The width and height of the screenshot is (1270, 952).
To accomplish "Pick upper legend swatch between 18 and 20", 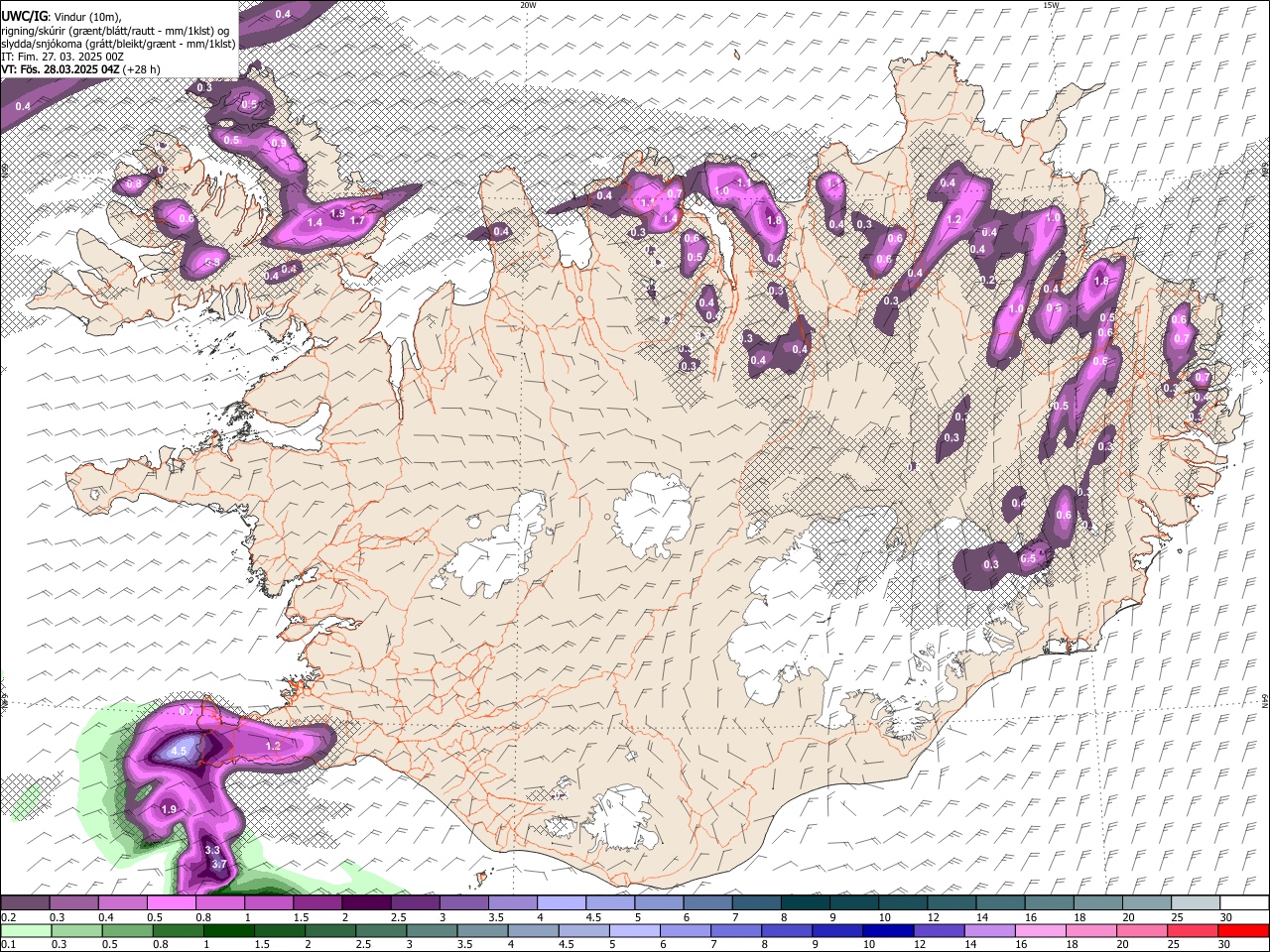I will point(1097,902).
